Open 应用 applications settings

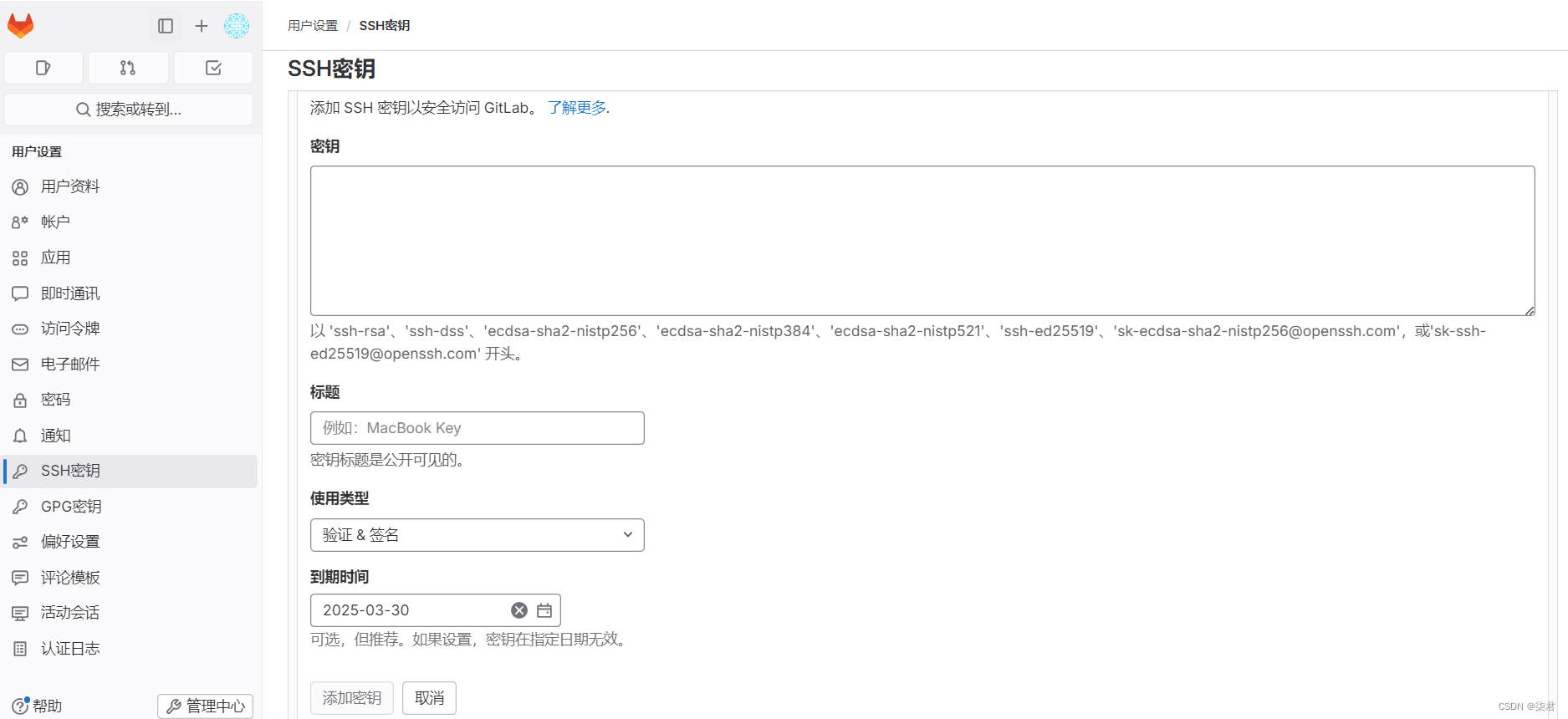point(130,258)
